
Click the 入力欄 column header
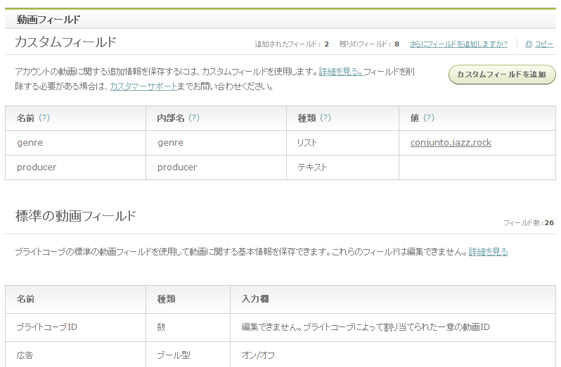[255, 299]
